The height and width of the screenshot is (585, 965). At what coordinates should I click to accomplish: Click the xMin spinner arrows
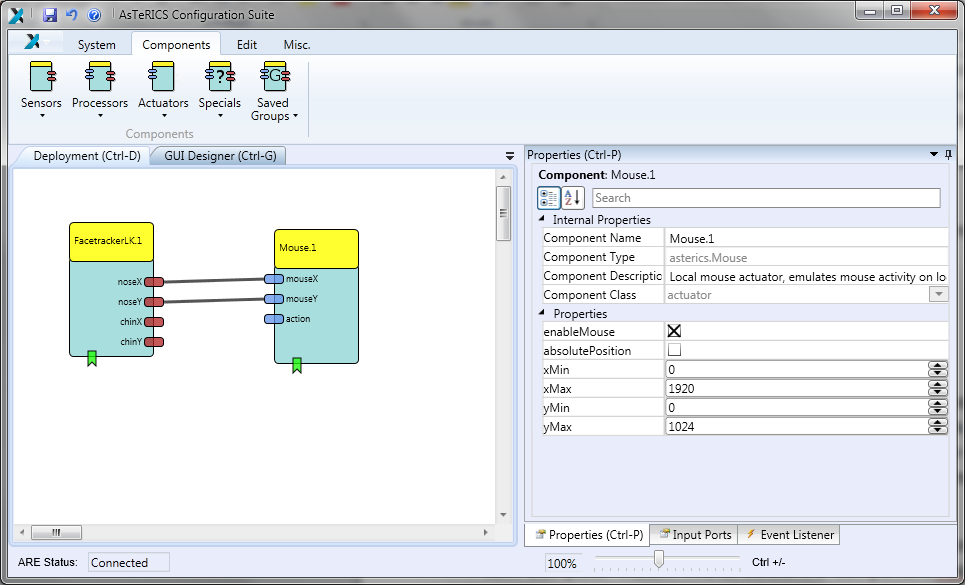[937, 370]
